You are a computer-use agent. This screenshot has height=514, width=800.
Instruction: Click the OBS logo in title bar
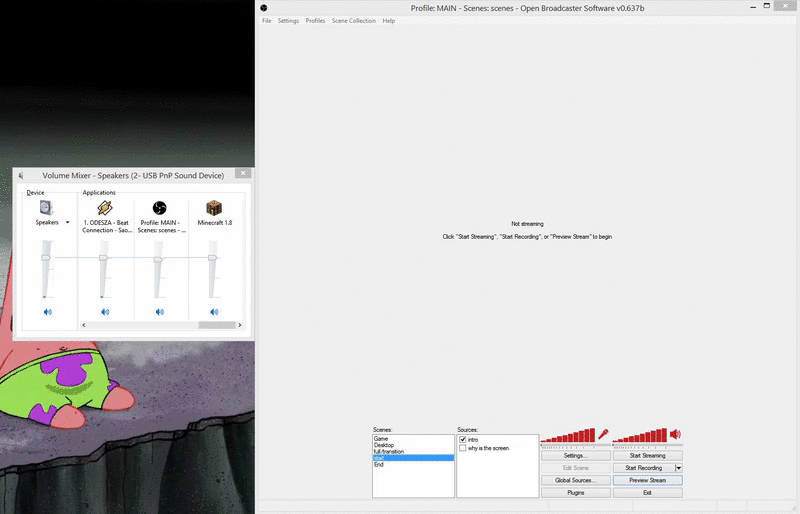coord(264,8)
